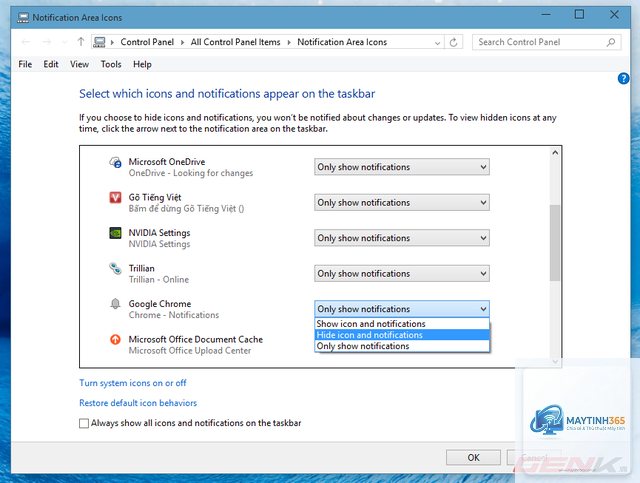
Task: Click the list vertical scrollbar thumb
Action: coord(555,243)
